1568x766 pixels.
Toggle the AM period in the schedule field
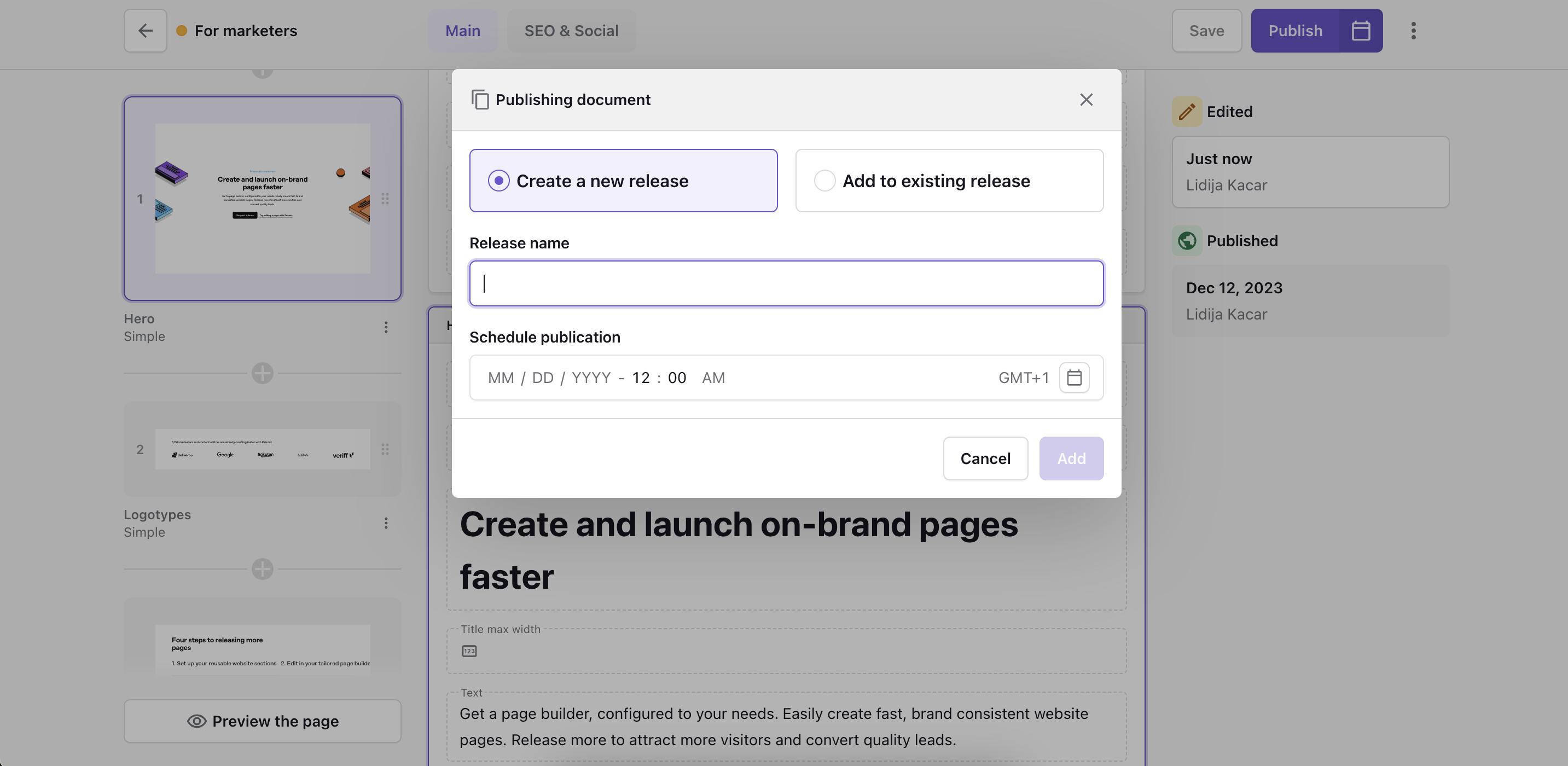pyautogui.click(x=713, y=378)
